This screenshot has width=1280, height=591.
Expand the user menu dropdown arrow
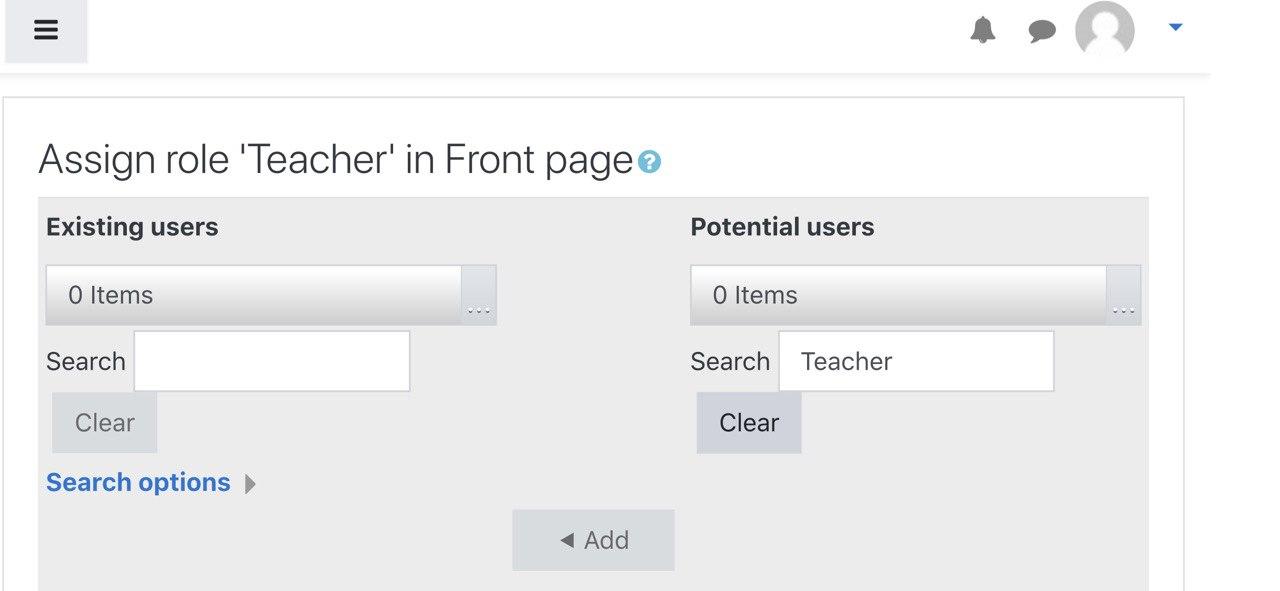1176,28
